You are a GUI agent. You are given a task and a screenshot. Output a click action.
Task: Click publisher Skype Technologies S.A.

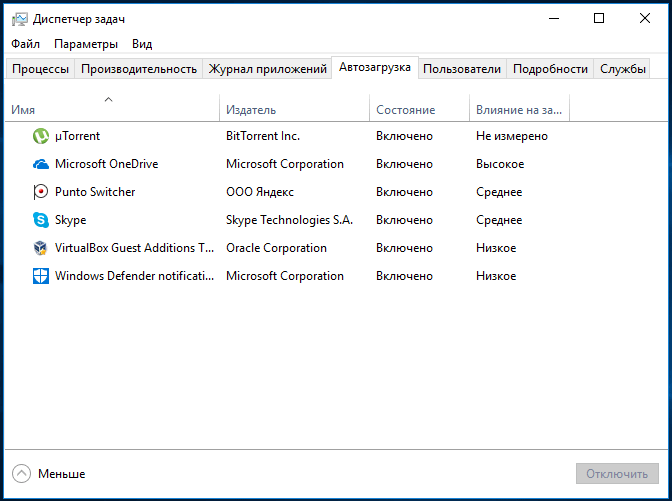click(x=290, y=220)
